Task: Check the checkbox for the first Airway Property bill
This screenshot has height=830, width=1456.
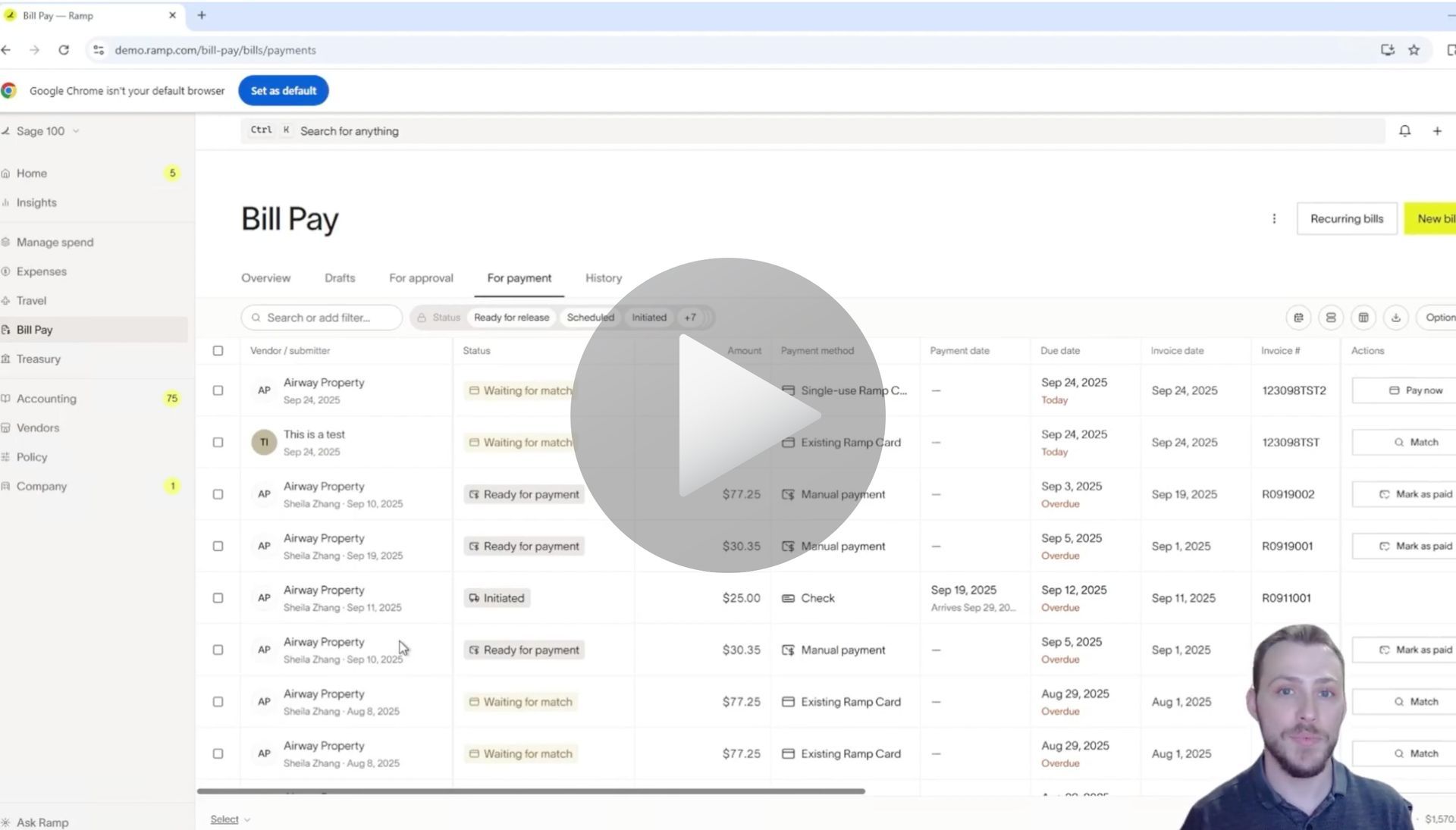Action: [x=218, y=390]
